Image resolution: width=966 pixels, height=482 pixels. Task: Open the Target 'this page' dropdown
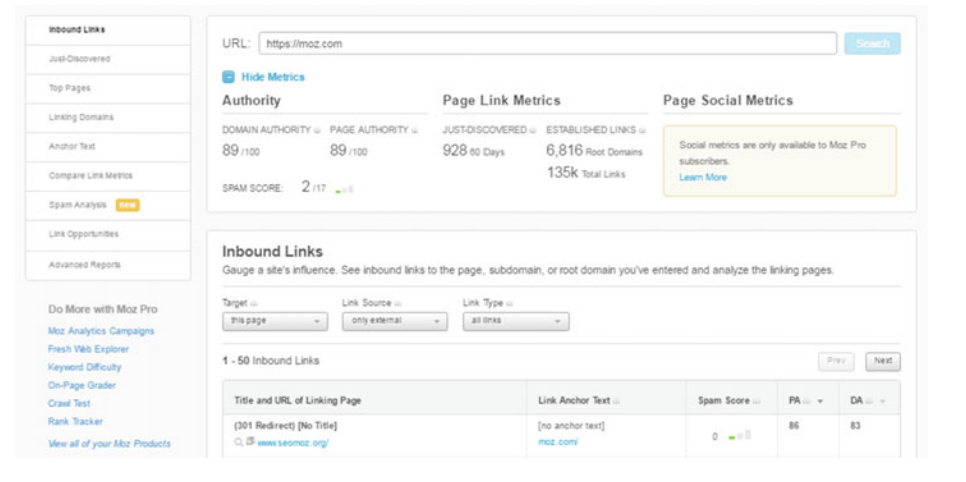[x=275, y=321]
